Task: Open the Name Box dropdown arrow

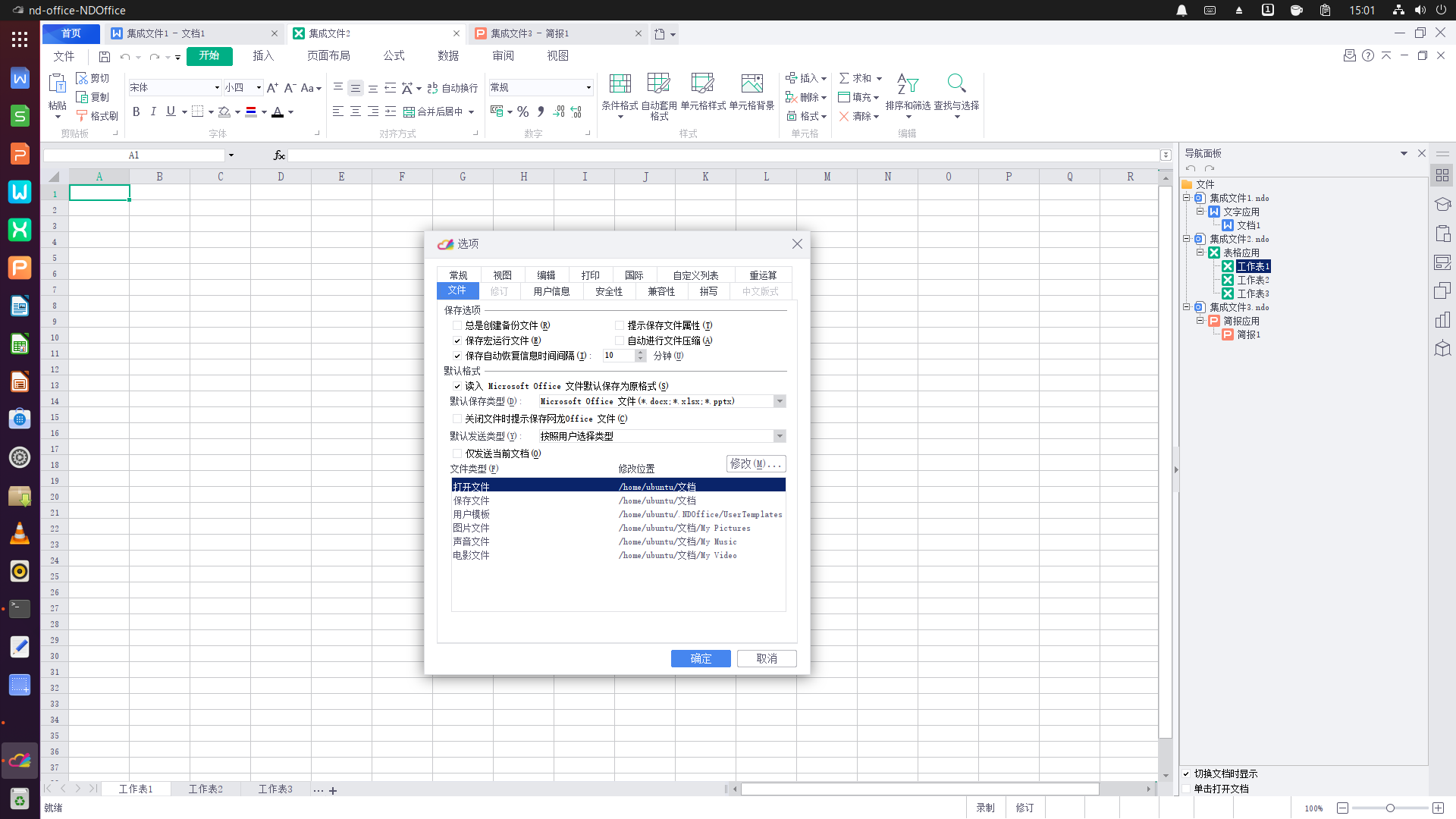Action: coord(231,155)
